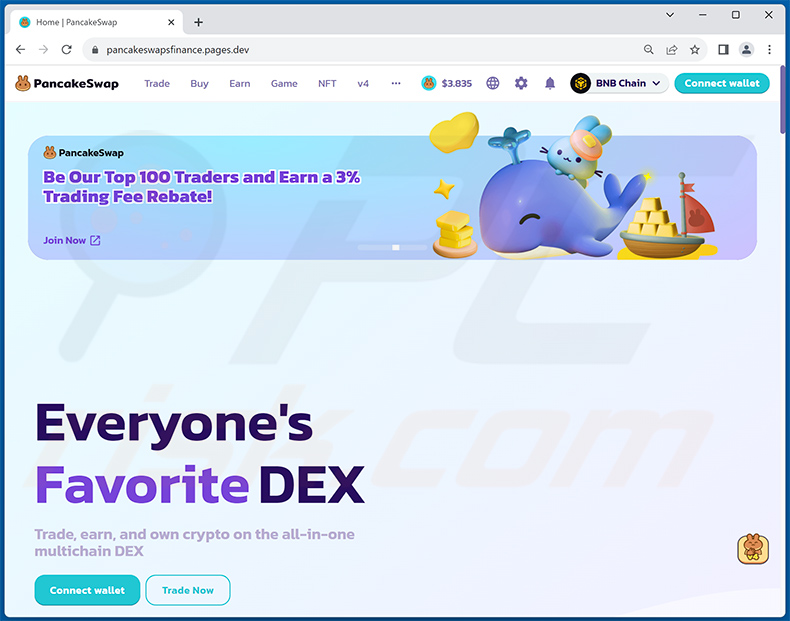The image size is (790, 621).
Task: Open browser side panel icon
Action: click(723, 49)
